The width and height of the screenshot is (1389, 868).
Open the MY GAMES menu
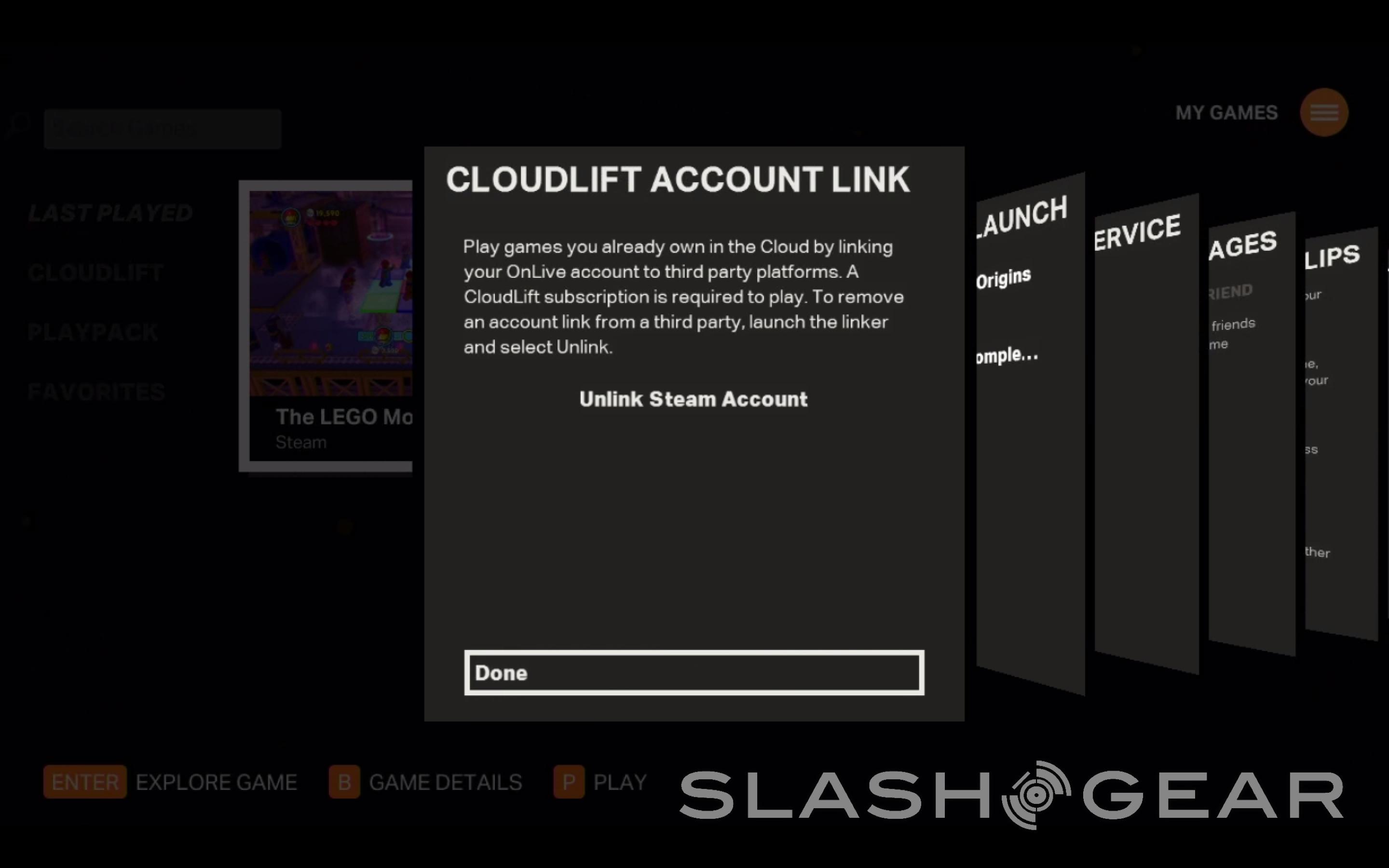tap(1226, 112)
